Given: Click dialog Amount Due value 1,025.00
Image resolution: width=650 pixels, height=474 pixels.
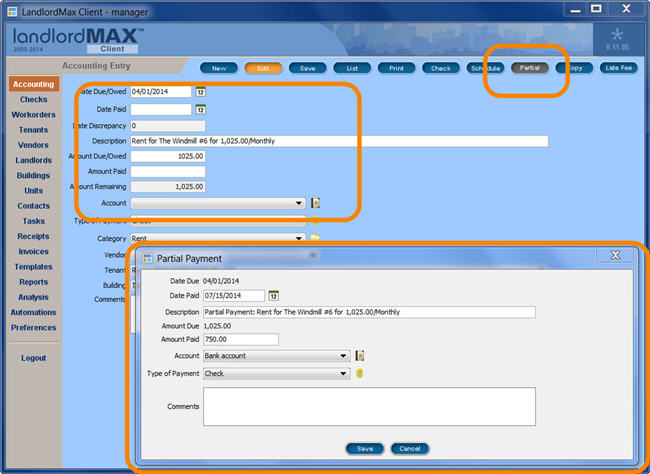Looking at the screenshot, I should click(217, 326).
